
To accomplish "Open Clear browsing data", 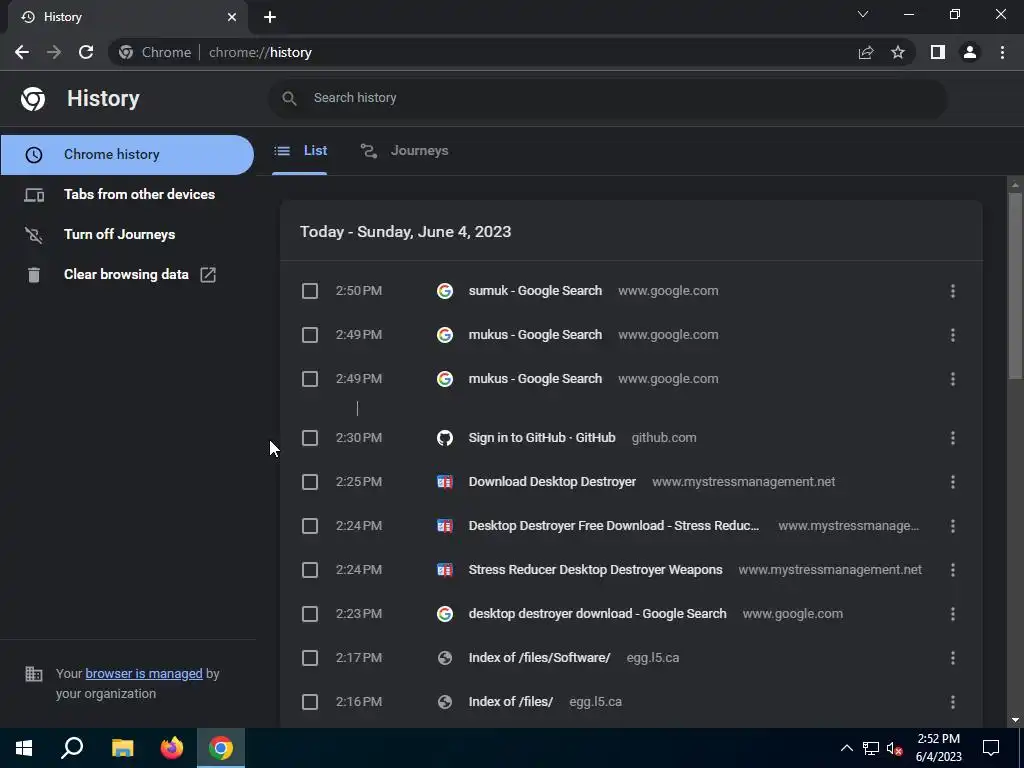I will tap(126, 274).
